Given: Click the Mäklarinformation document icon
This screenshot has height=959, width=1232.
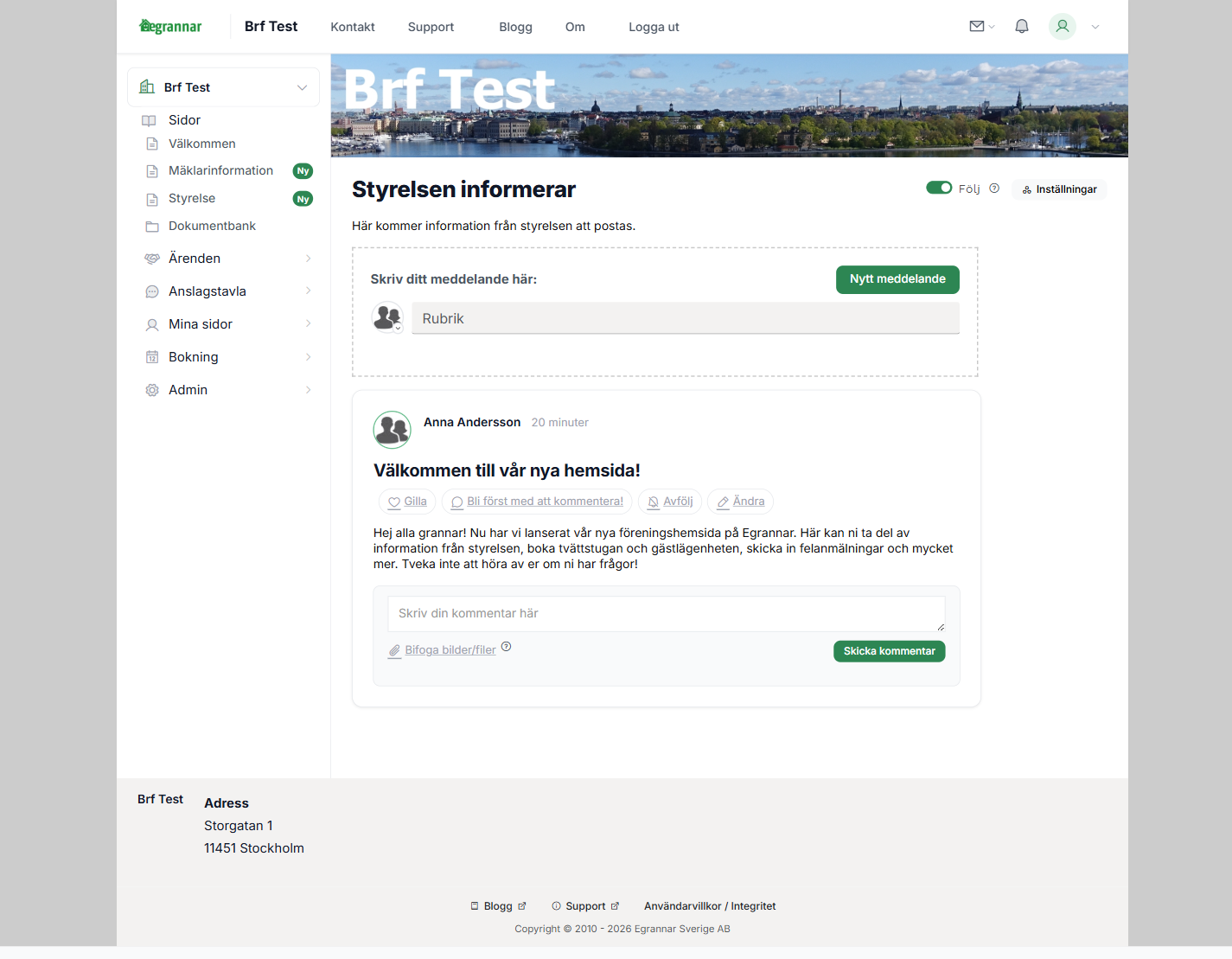Looking at the screenshot, I should point(152,171).
